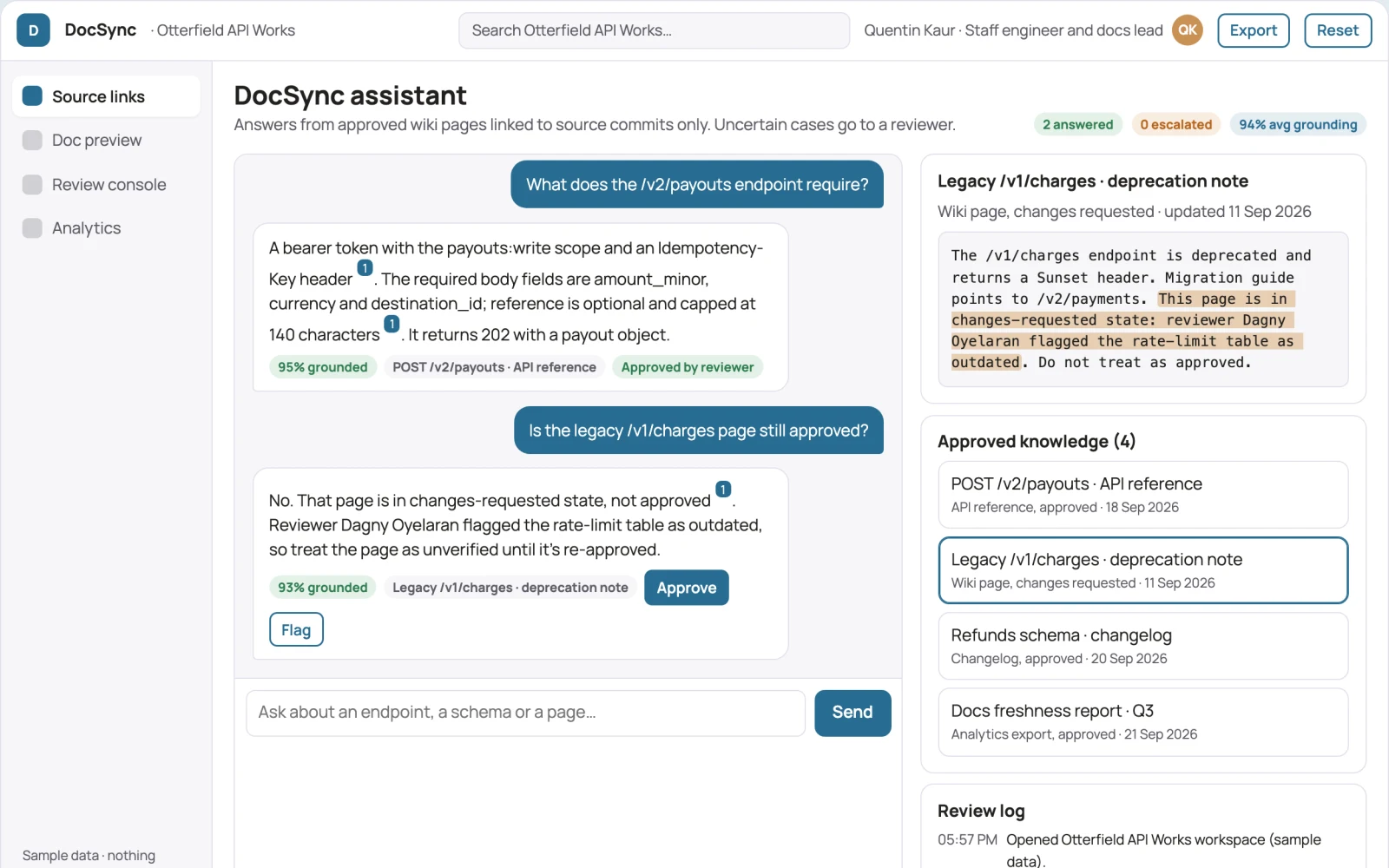The image size is (1389, 868).
Task: Open citation 1 after 'not approved'
Action: 723,490
